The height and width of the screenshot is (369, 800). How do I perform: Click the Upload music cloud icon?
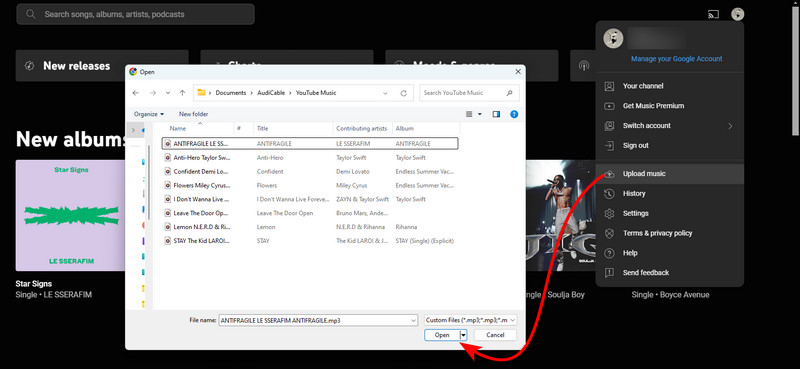(x=609, y=174)
